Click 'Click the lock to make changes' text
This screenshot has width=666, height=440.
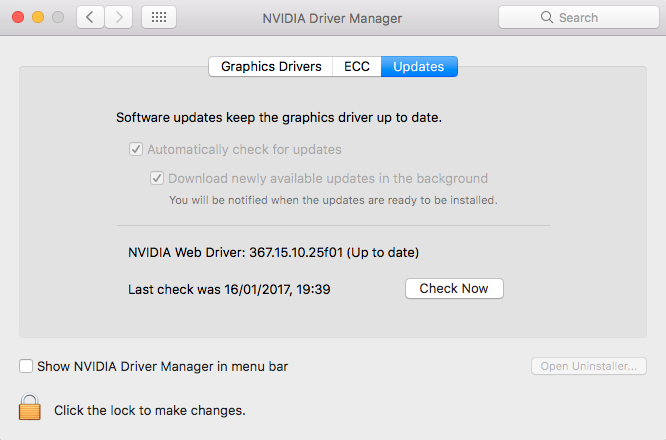pos(150,411)
